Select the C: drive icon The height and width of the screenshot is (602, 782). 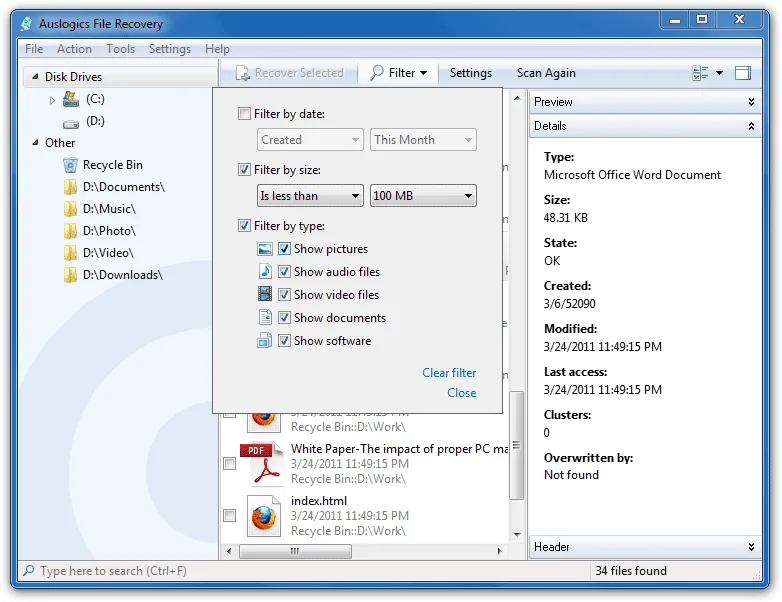tap(70, 99)
